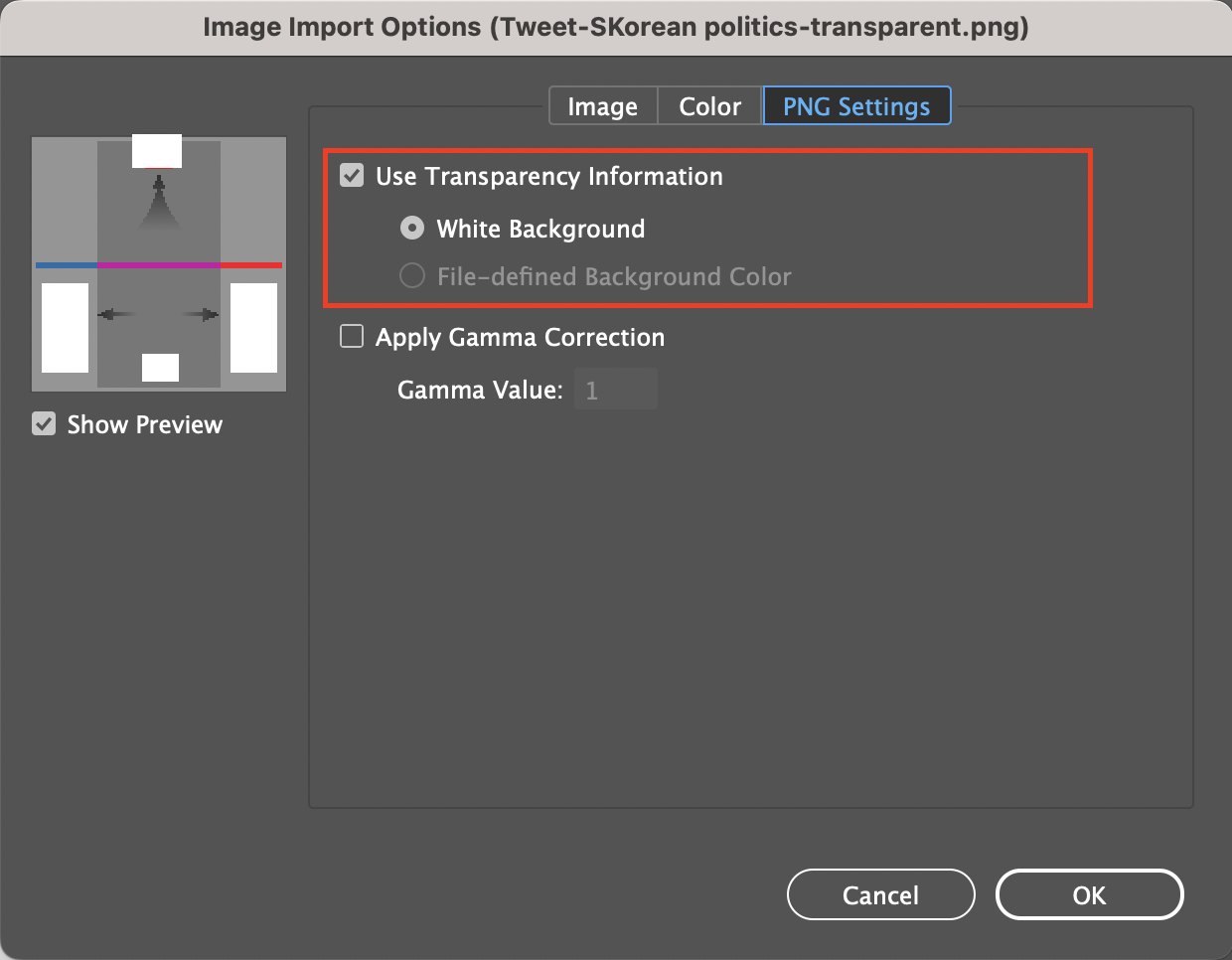Choose File-defined Background Color option
Screen dimensions: 1232x960
(411, 275)
